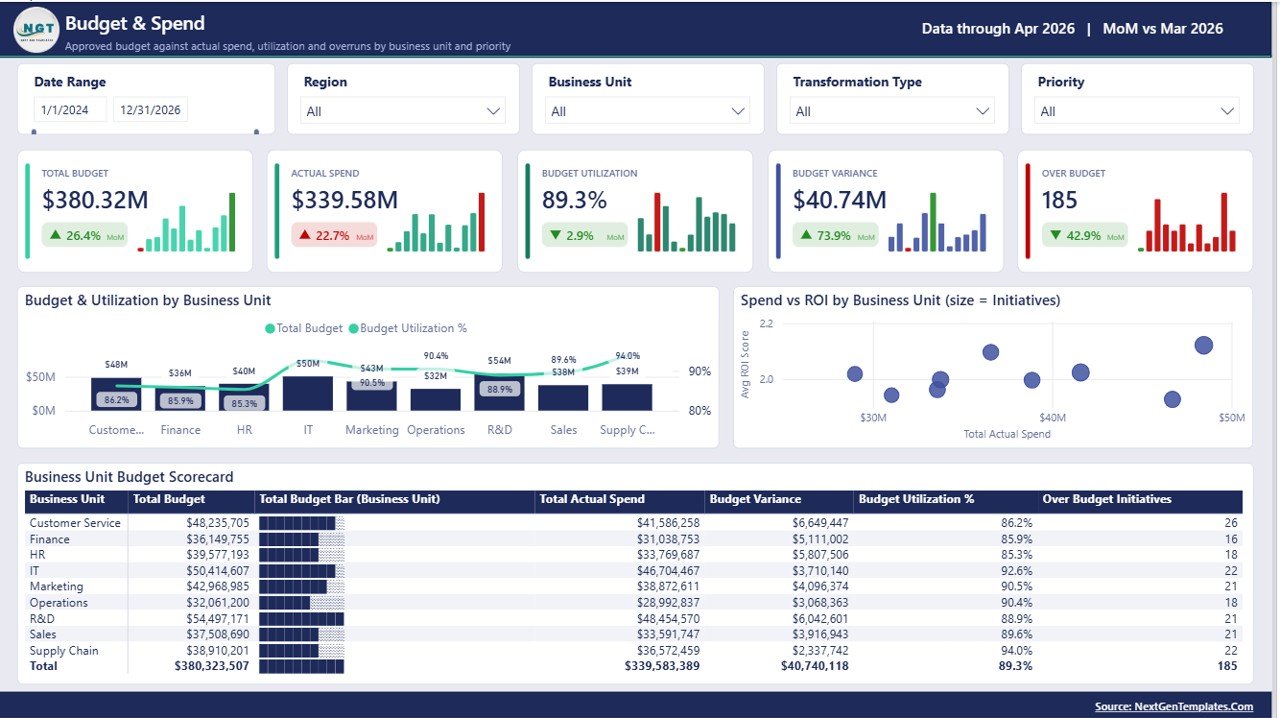The image size is (1280, 718).
Task: Click the Sales axis label in chart
Action: pos(563,430)
